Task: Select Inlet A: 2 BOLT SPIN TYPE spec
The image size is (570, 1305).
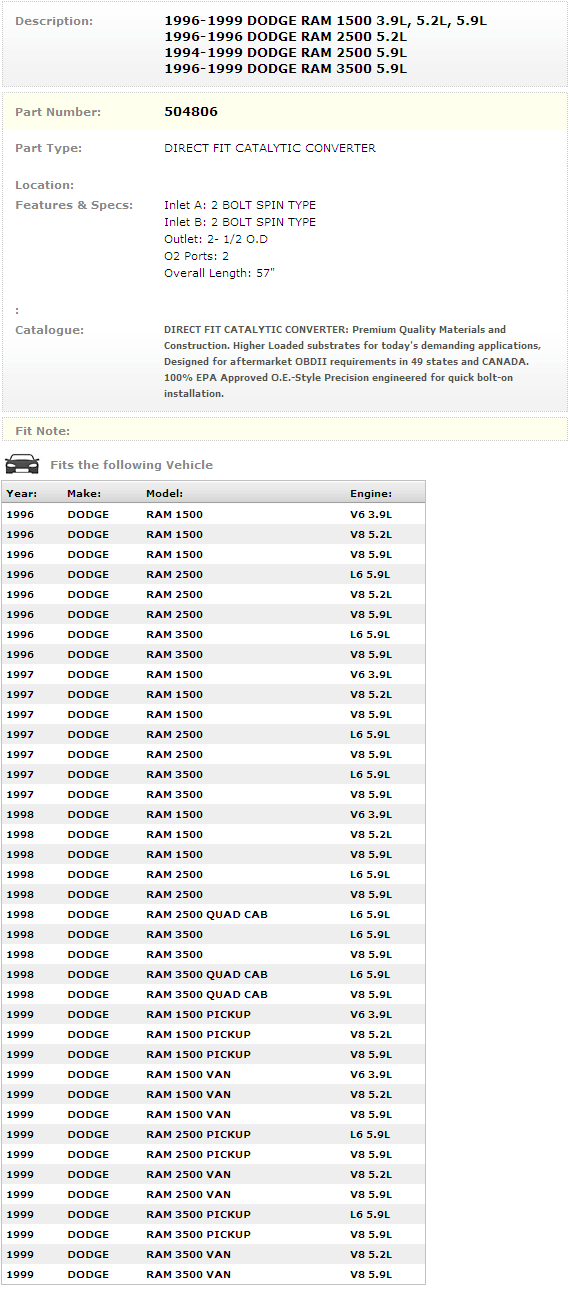Action: [240, 205]
